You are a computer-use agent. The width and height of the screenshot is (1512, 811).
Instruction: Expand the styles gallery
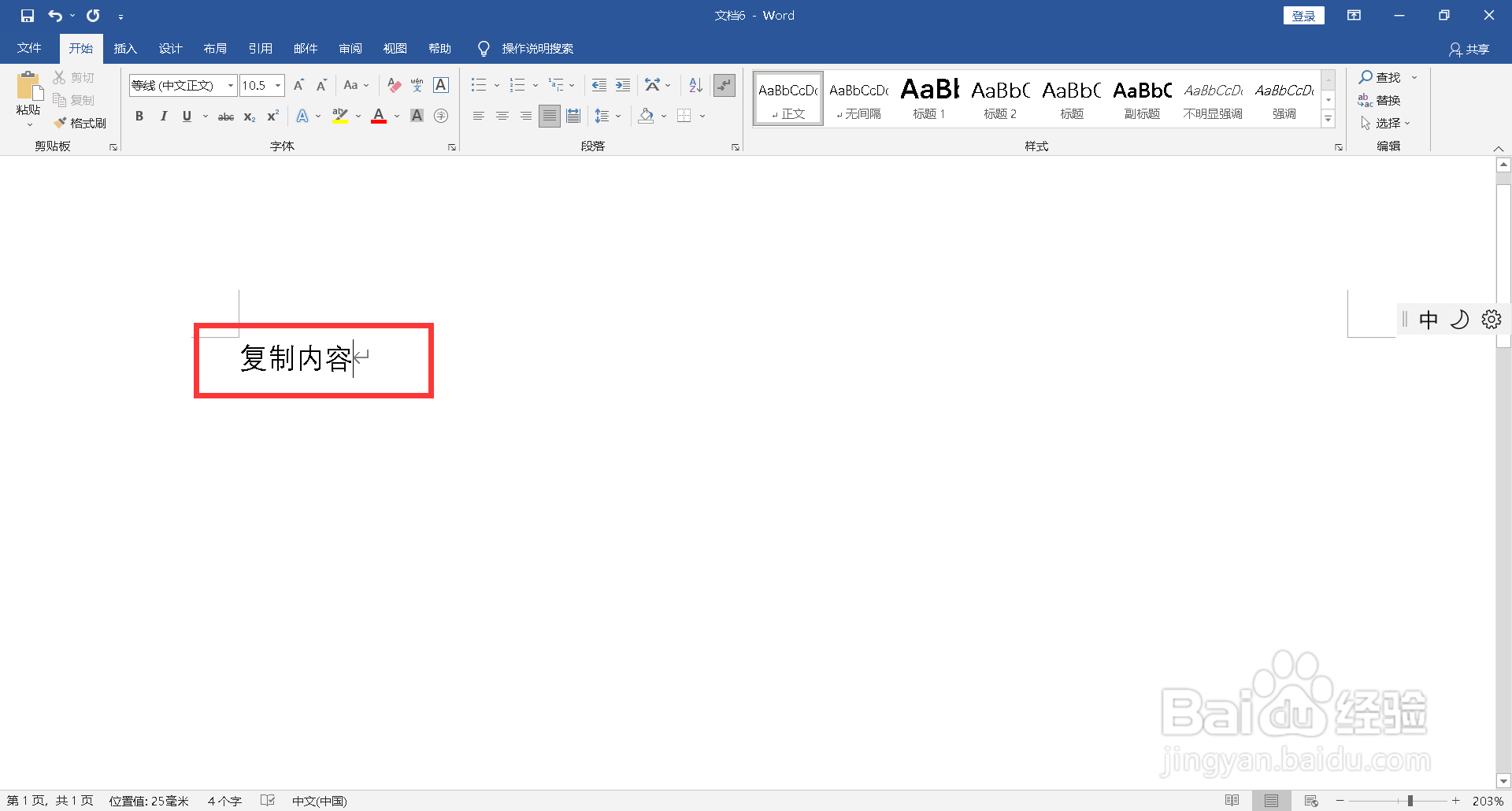(1329, 120)
